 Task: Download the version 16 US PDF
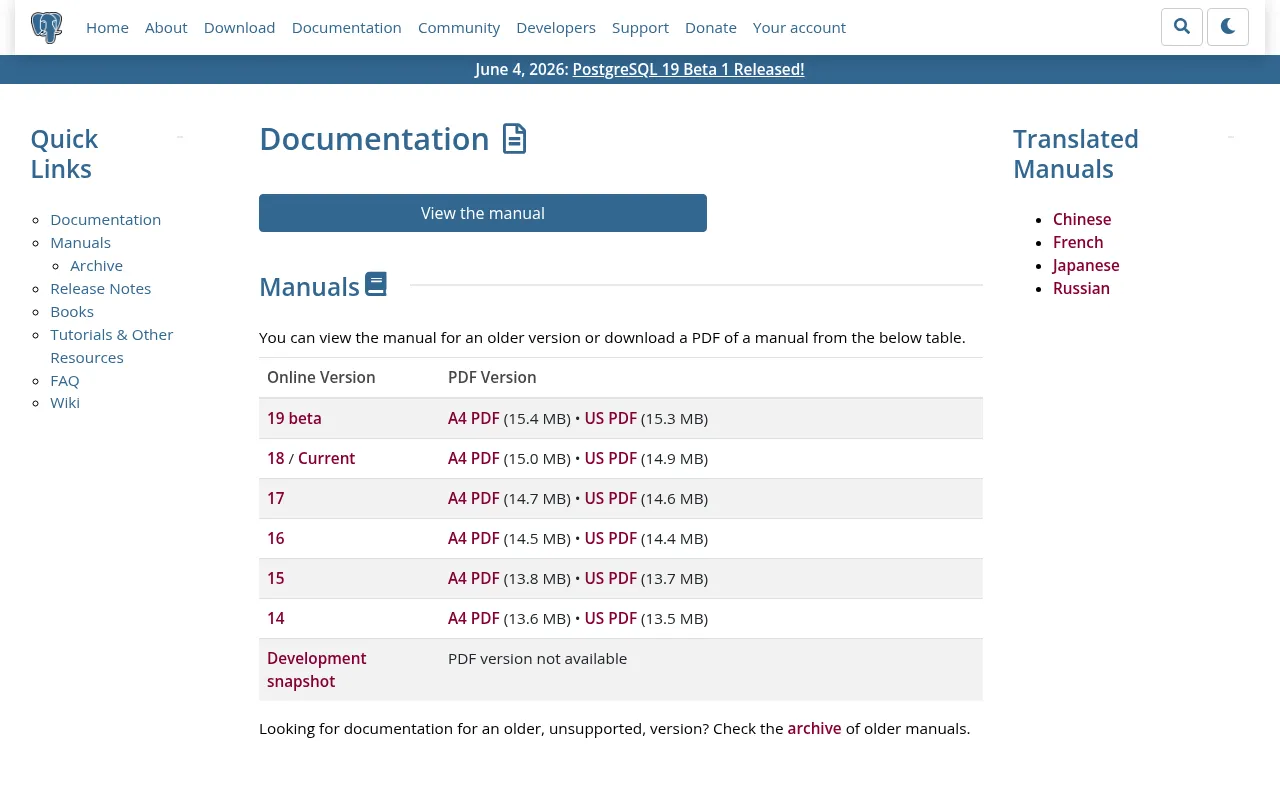(x=611, y=539)
